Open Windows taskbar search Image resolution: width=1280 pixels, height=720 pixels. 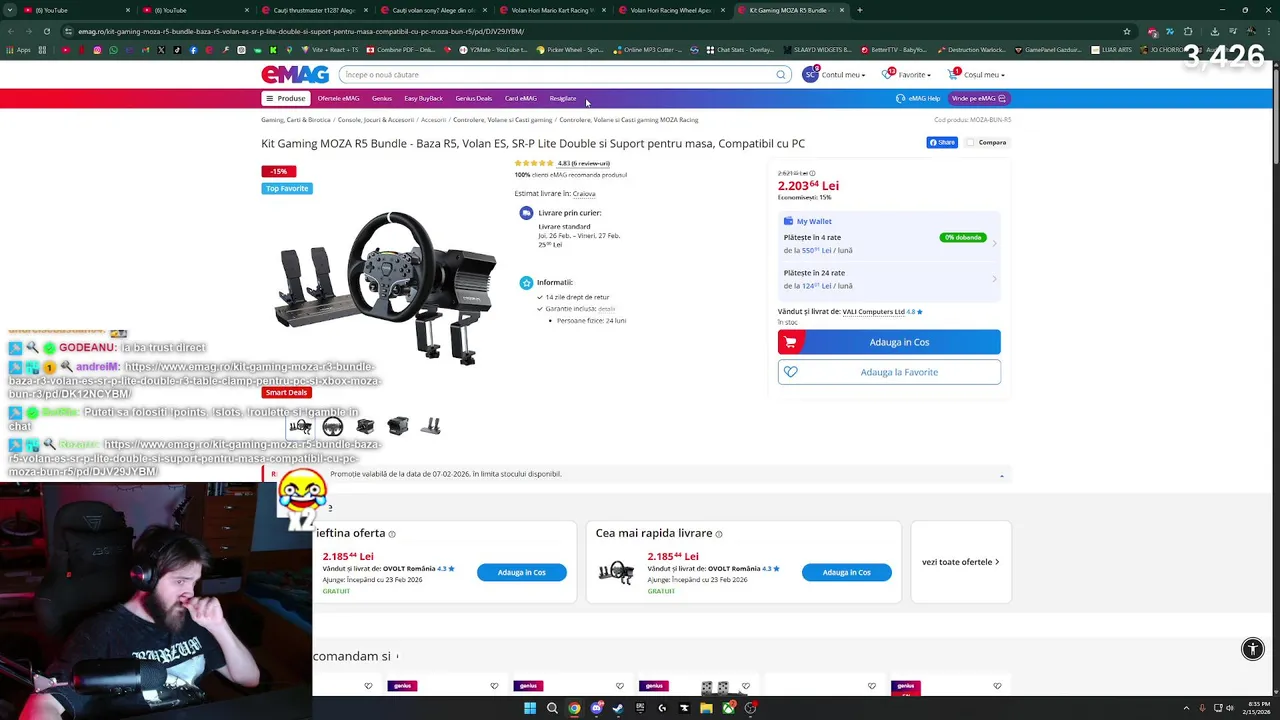(x=552, y=708)
